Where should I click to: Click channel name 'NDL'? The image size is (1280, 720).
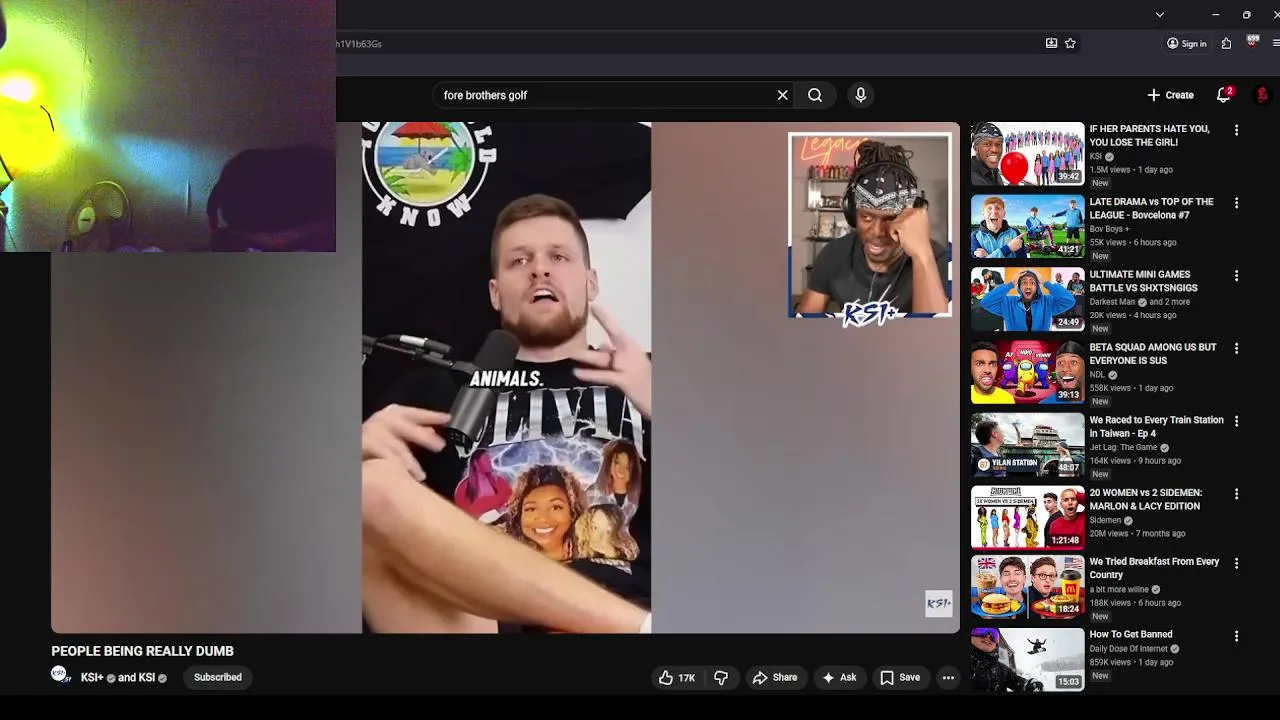pyautogui.click(x=1097, y=375)
